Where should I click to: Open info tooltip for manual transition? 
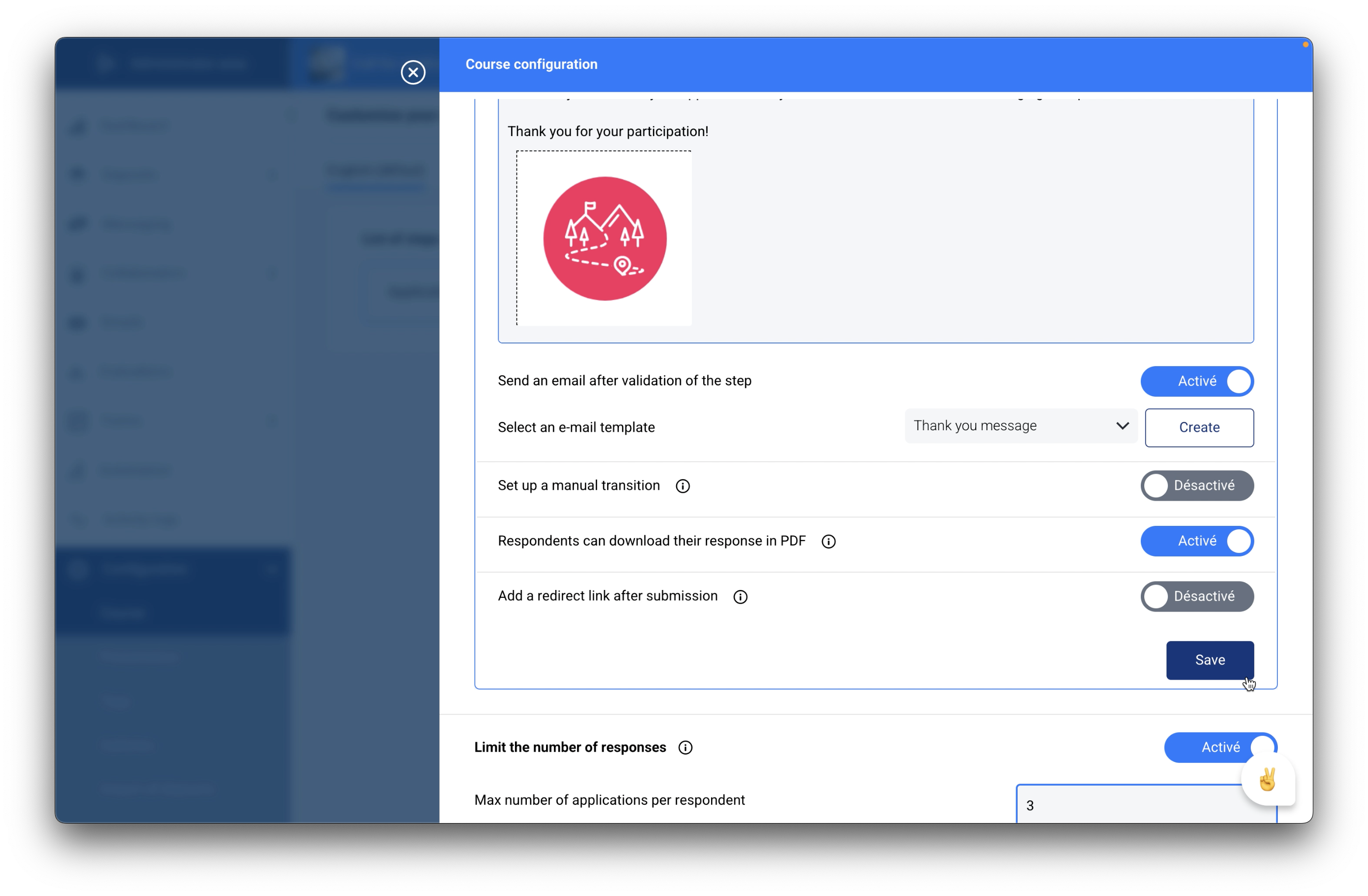pos(683,486)
